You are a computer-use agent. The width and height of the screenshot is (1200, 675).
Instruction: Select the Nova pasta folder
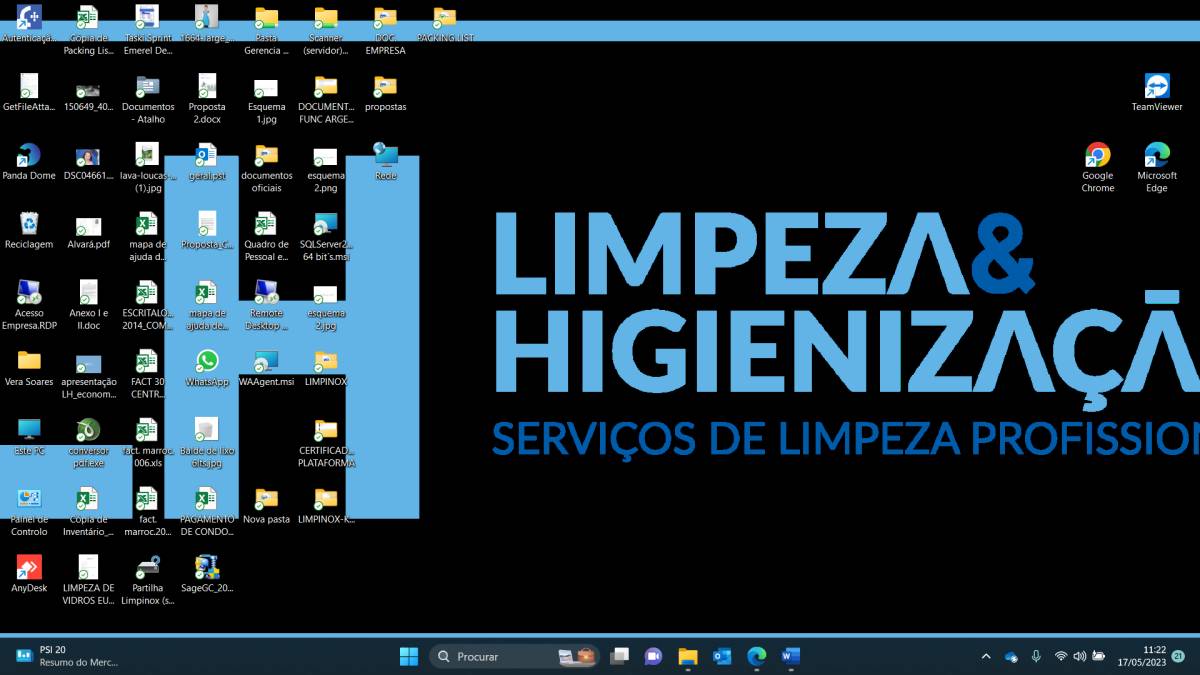click(x=266, y=505)
